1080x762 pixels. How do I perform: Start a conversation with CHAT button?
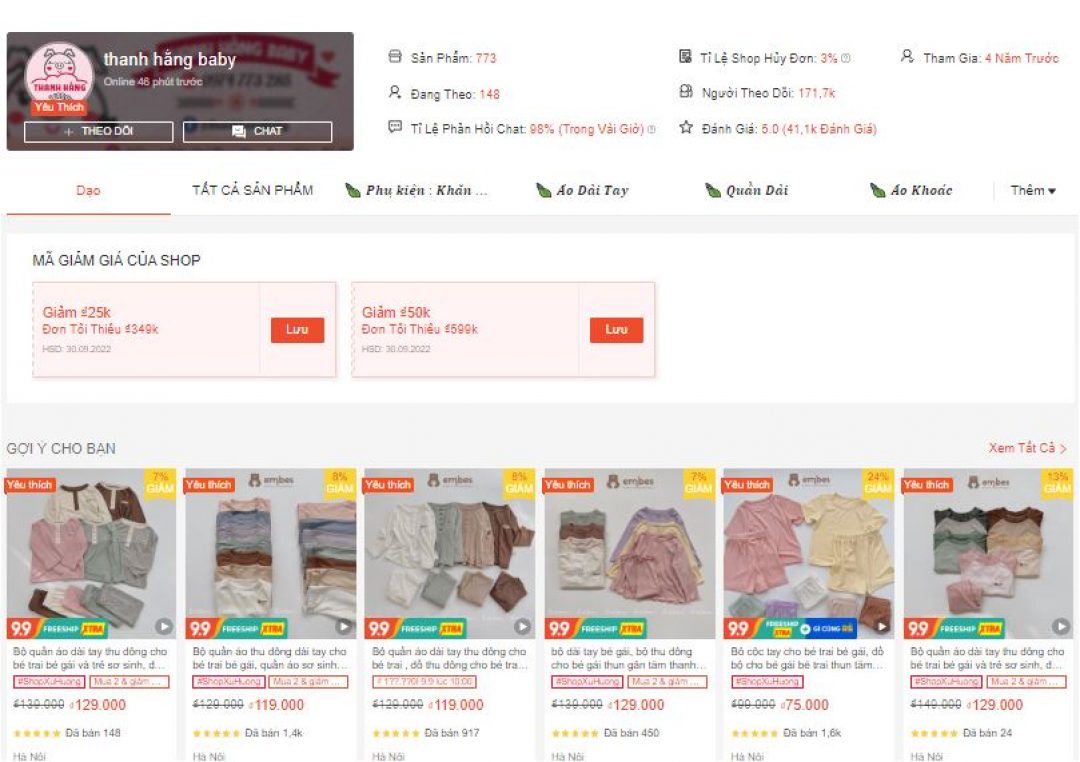258,132
